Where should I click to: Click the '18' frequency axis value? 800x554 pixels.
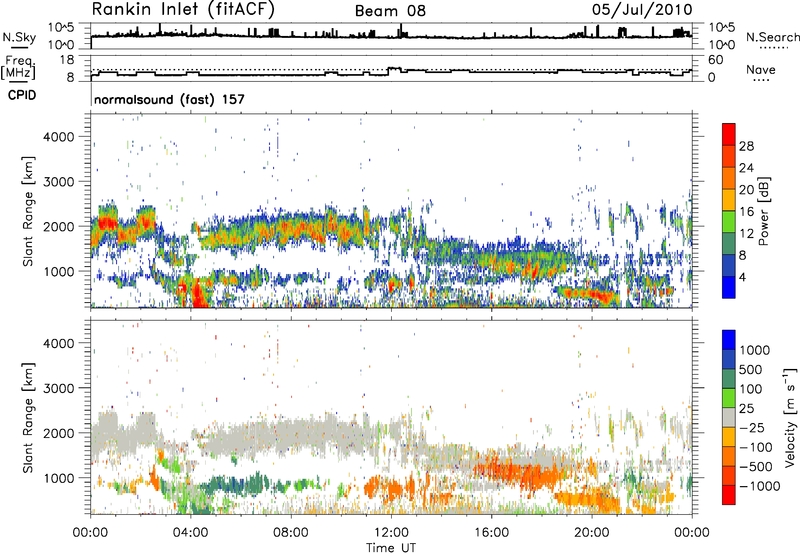(66, 60)
